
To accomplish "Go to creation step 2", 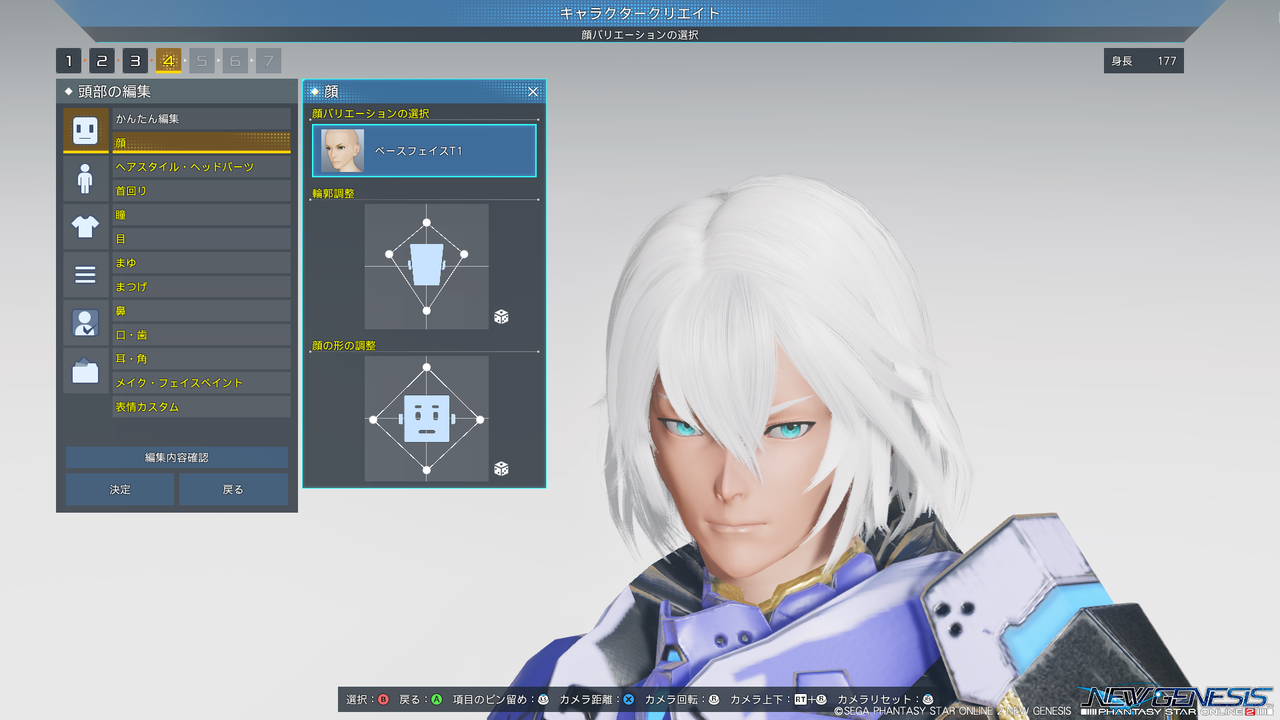I will click(102, 61).
